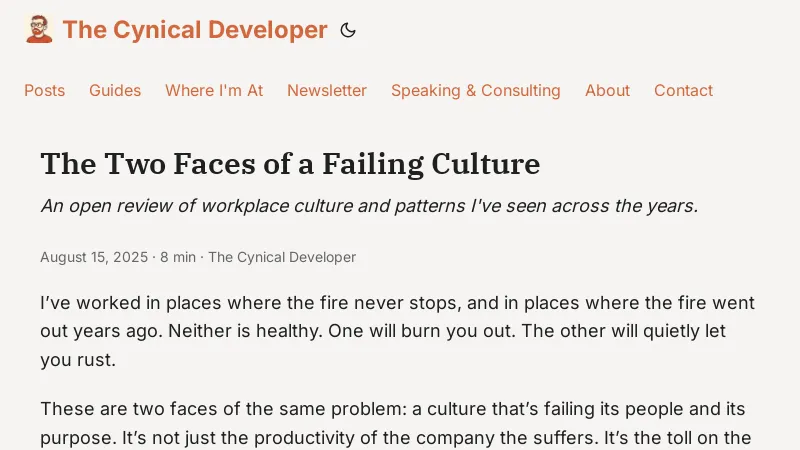
Task: Go to the Contact page
Action: (683, 90)
